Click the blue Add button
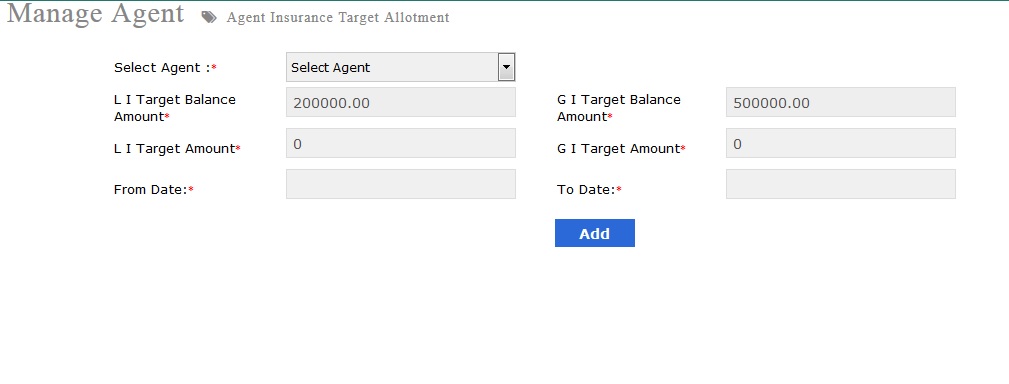Screen dimensions: 1009x384 595,233
